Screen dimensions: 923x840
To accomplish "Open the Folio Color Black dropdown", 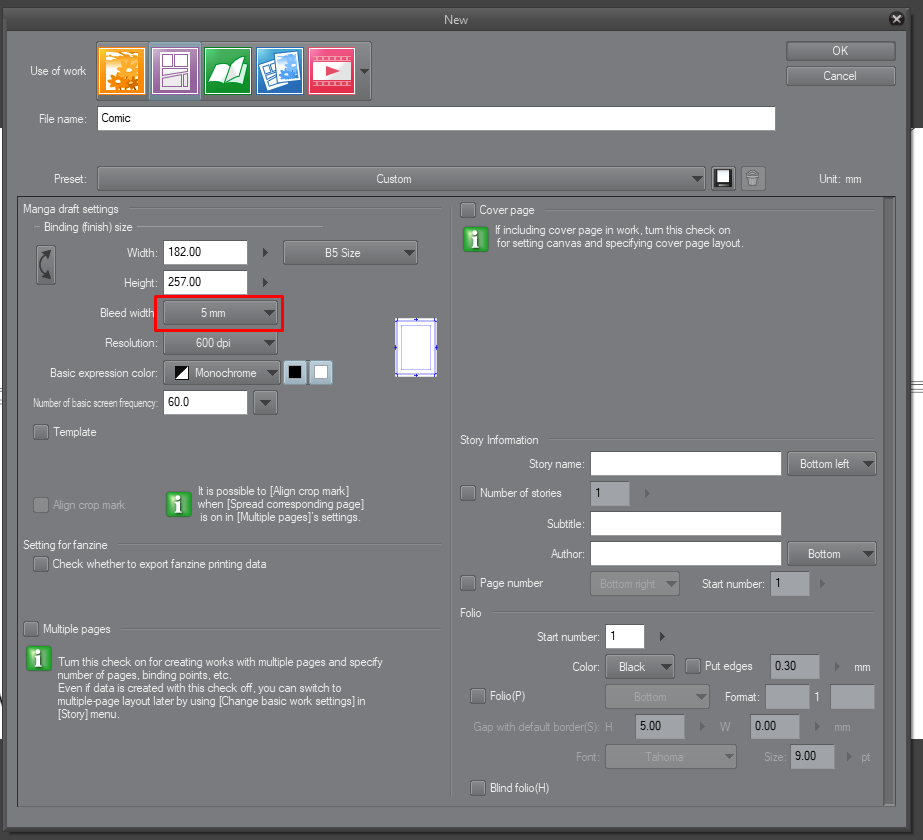I will click(640, 667).
